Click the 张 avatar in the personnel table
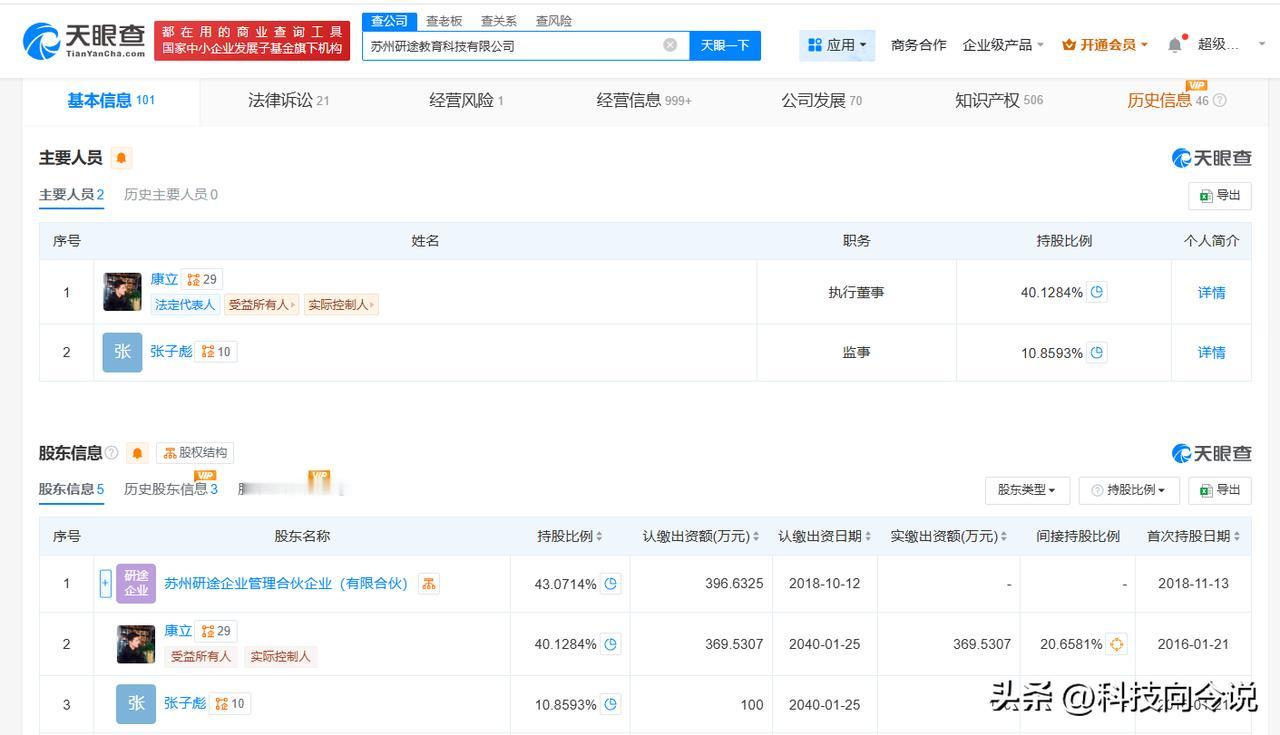Screen dimensions: 1280x735 (122, 352)
